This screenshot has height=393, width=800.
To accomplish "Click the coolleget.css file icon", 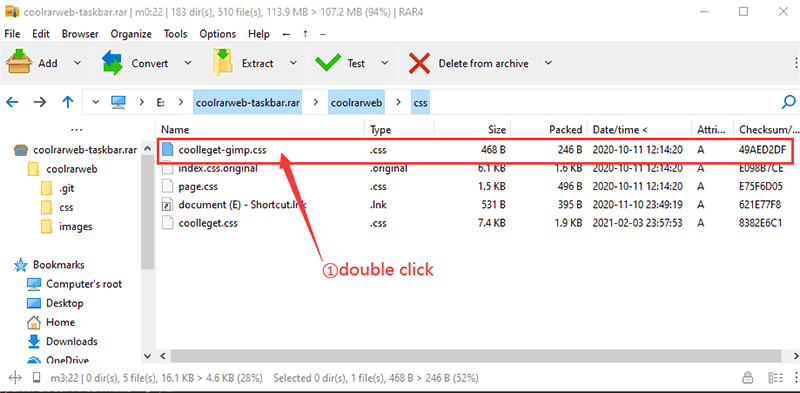I will point(168,223).
